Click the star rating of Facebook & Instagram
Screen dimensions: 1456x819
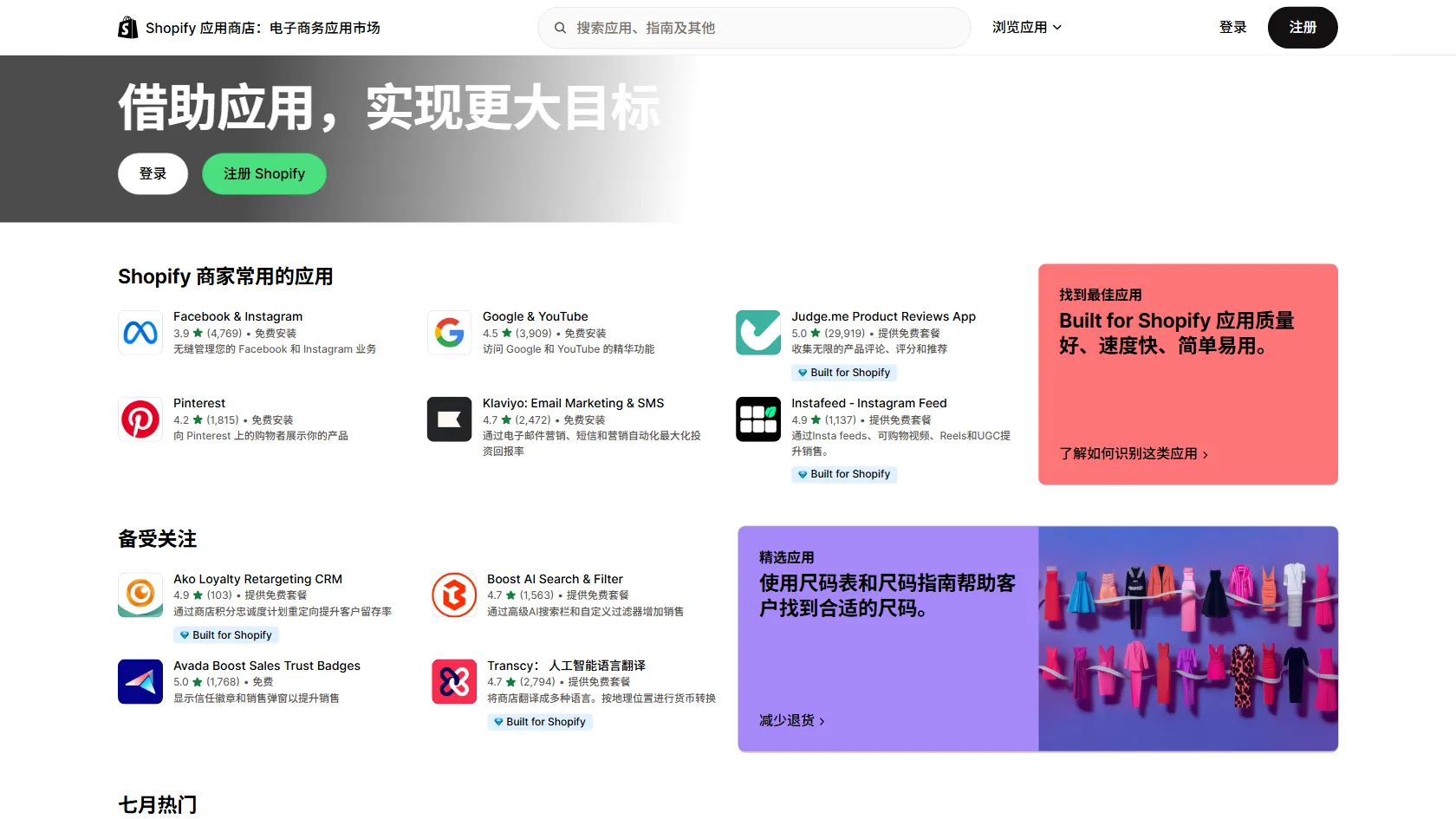coord(188,334)
